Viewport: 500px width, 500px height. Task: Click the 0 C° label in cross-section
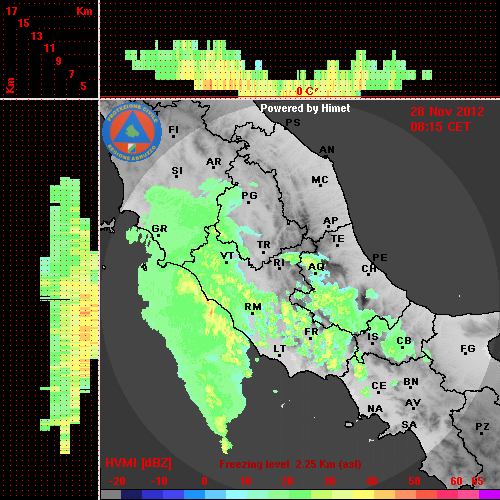point(307,91)
